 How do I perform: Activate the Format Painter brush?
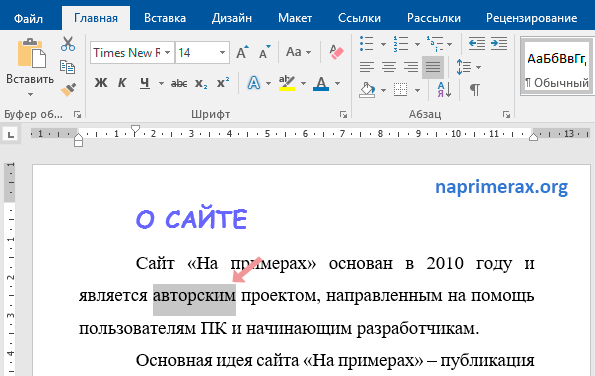(68, 90)
